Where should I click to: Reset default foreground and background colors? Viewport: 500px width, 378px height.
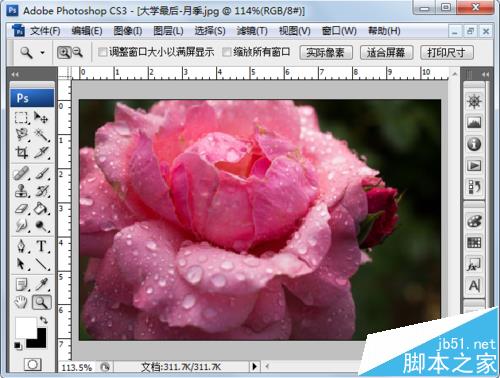pos(18,346)
